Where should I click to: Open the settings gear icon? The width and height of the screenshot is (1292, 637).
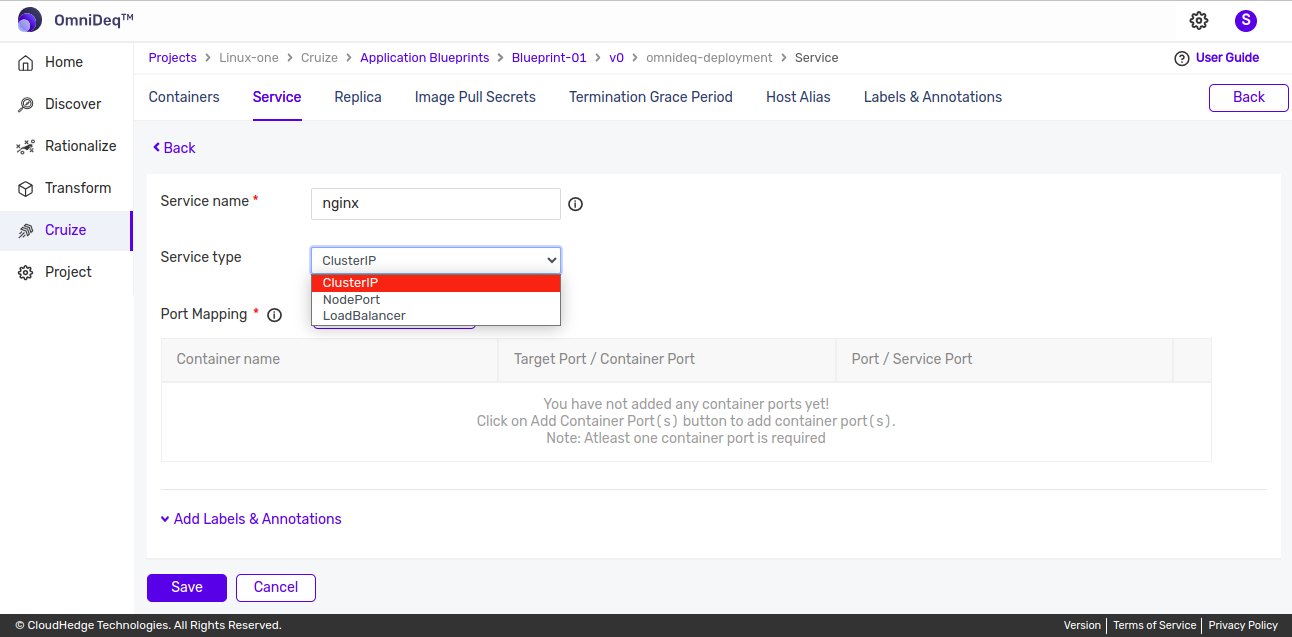[x=1199, y=20]
